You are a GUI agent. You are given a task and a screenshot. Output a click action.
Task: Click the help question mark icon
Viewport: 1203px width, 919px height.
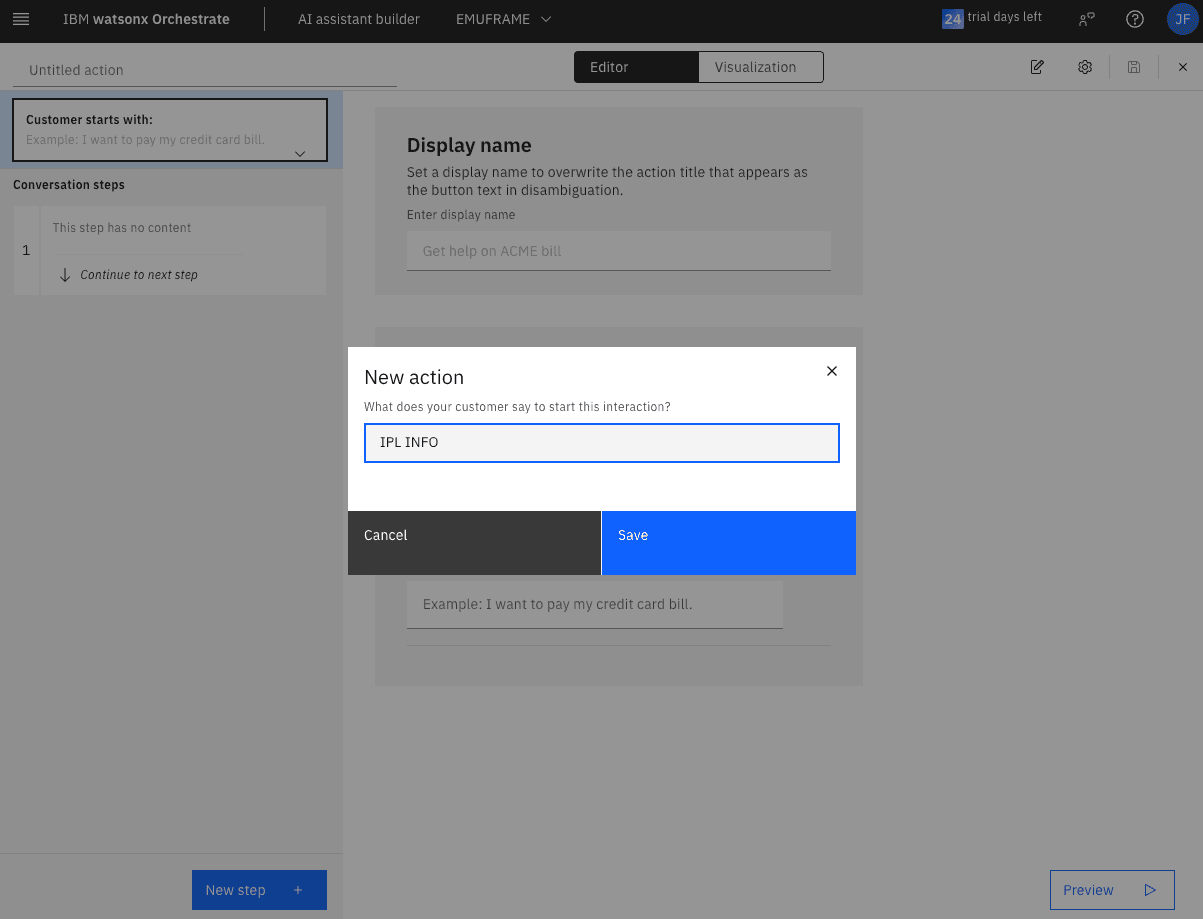[x=1134, y=19]
